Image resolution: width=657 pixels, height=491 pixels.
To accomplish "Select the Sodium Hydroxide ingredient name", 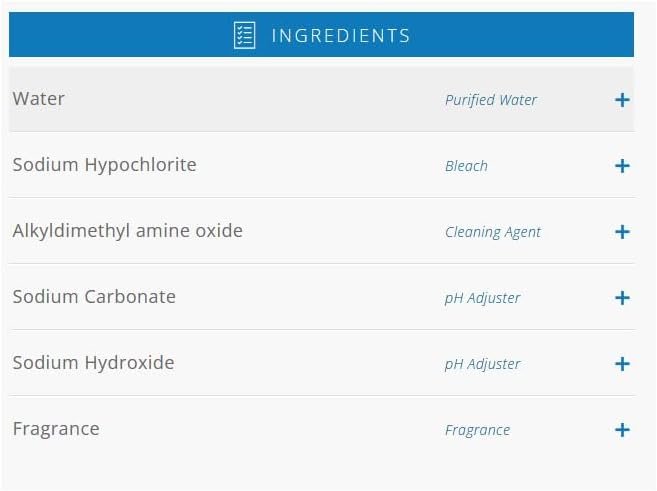I will pyautogui.click(x=93, y=363).
